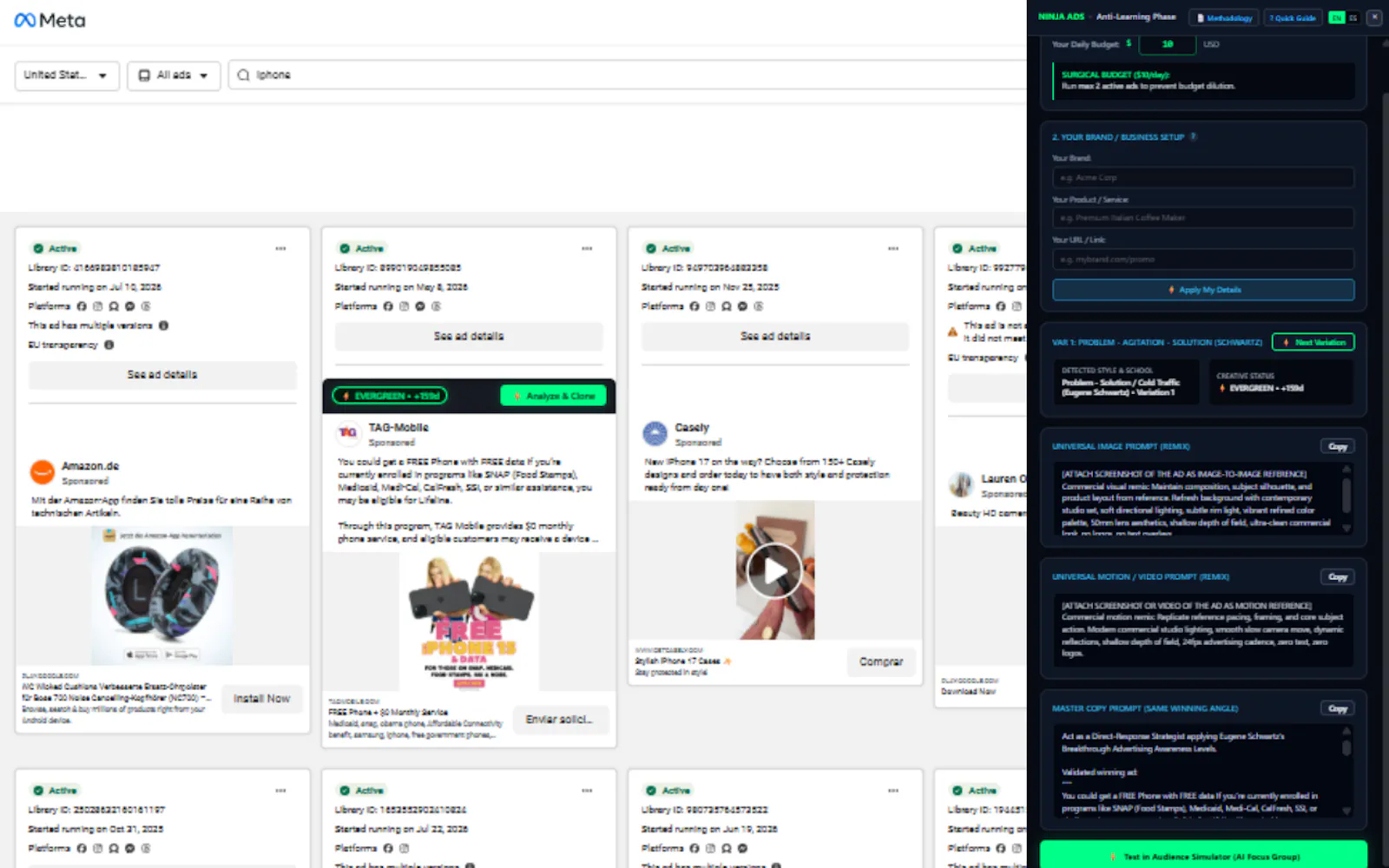Screen dimensions: 1389x868
Task: Click Facebook platform icon on TAG-Mobile card
Action: pos(388,306)
